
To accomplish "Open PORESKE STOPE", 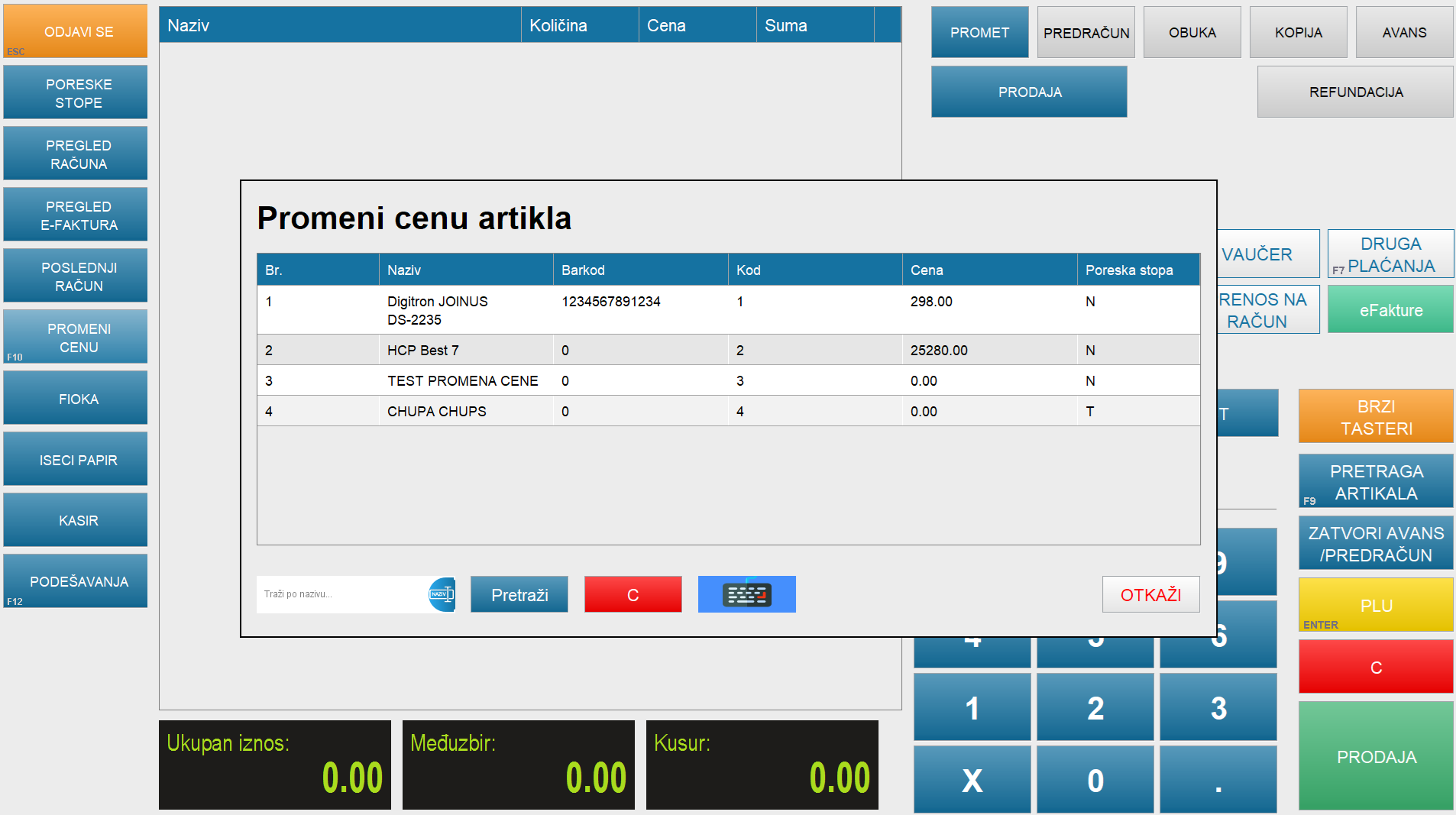I will click(x=76, y=92).
